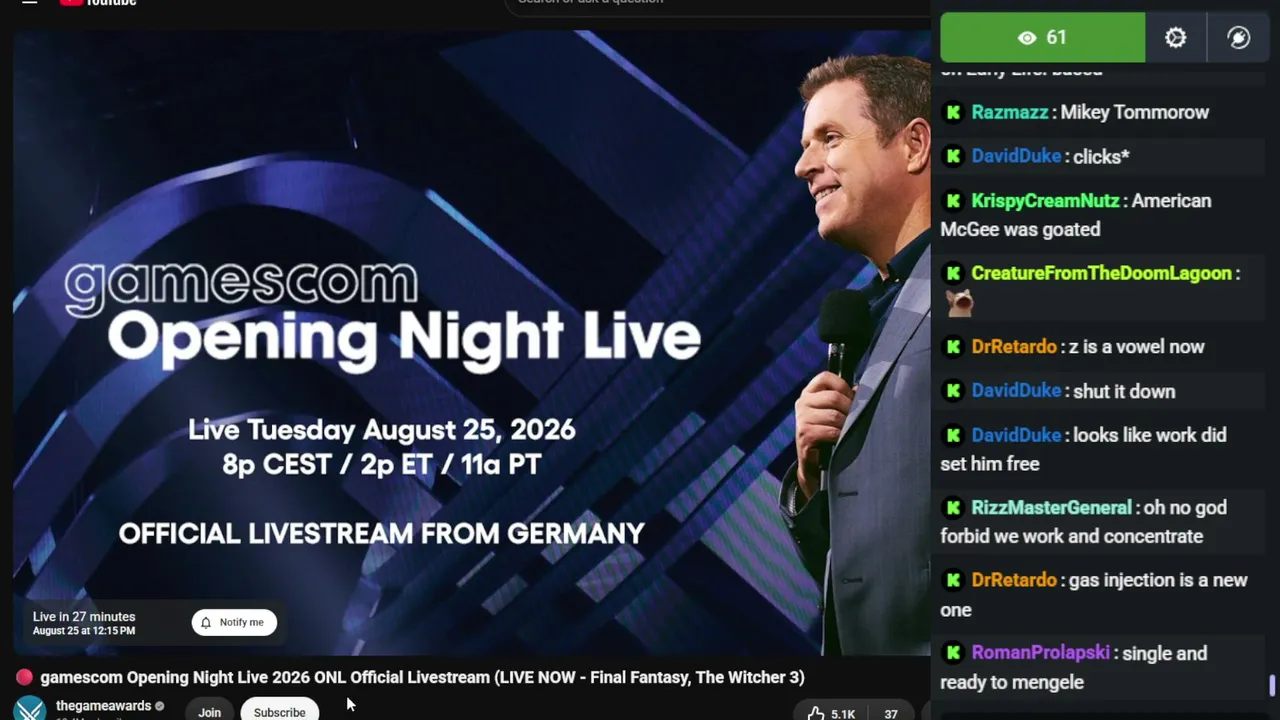Open DavidDuke's username on the 'clicks*' message

tap(1016, 156)
